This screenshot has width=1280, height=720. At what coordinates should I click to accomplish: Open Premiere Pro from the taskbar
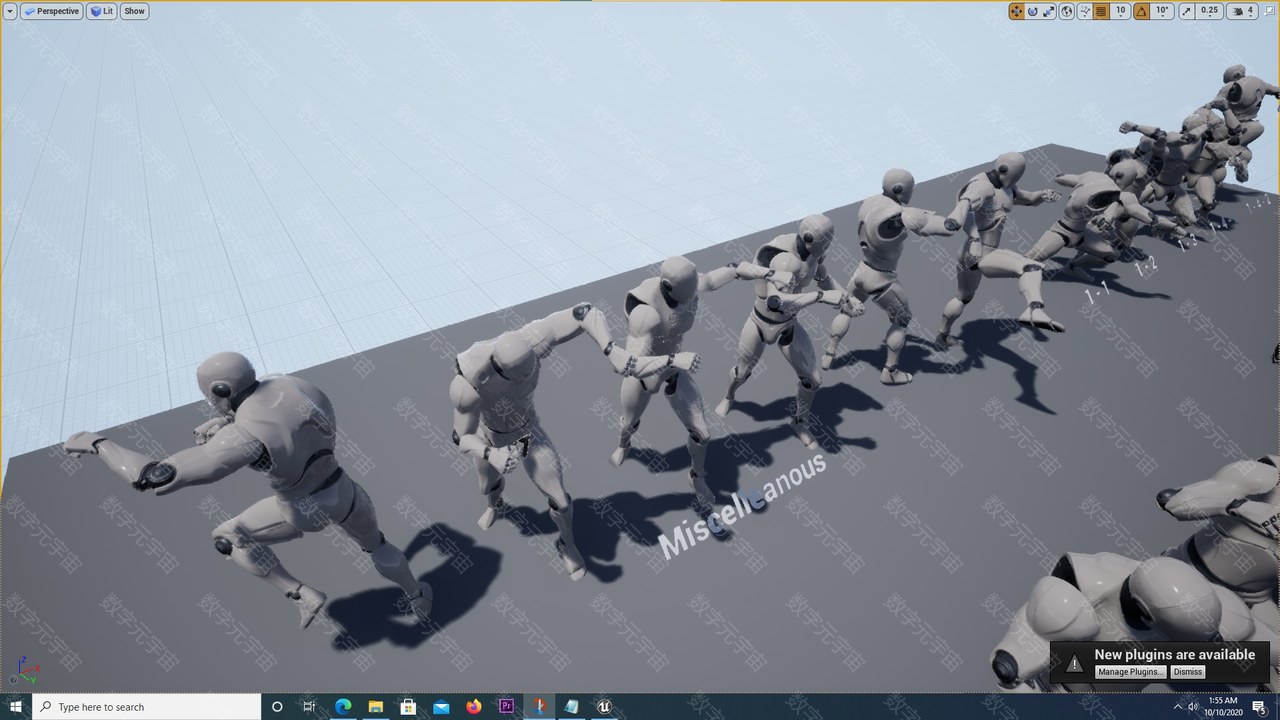click(x=506, y=706)
